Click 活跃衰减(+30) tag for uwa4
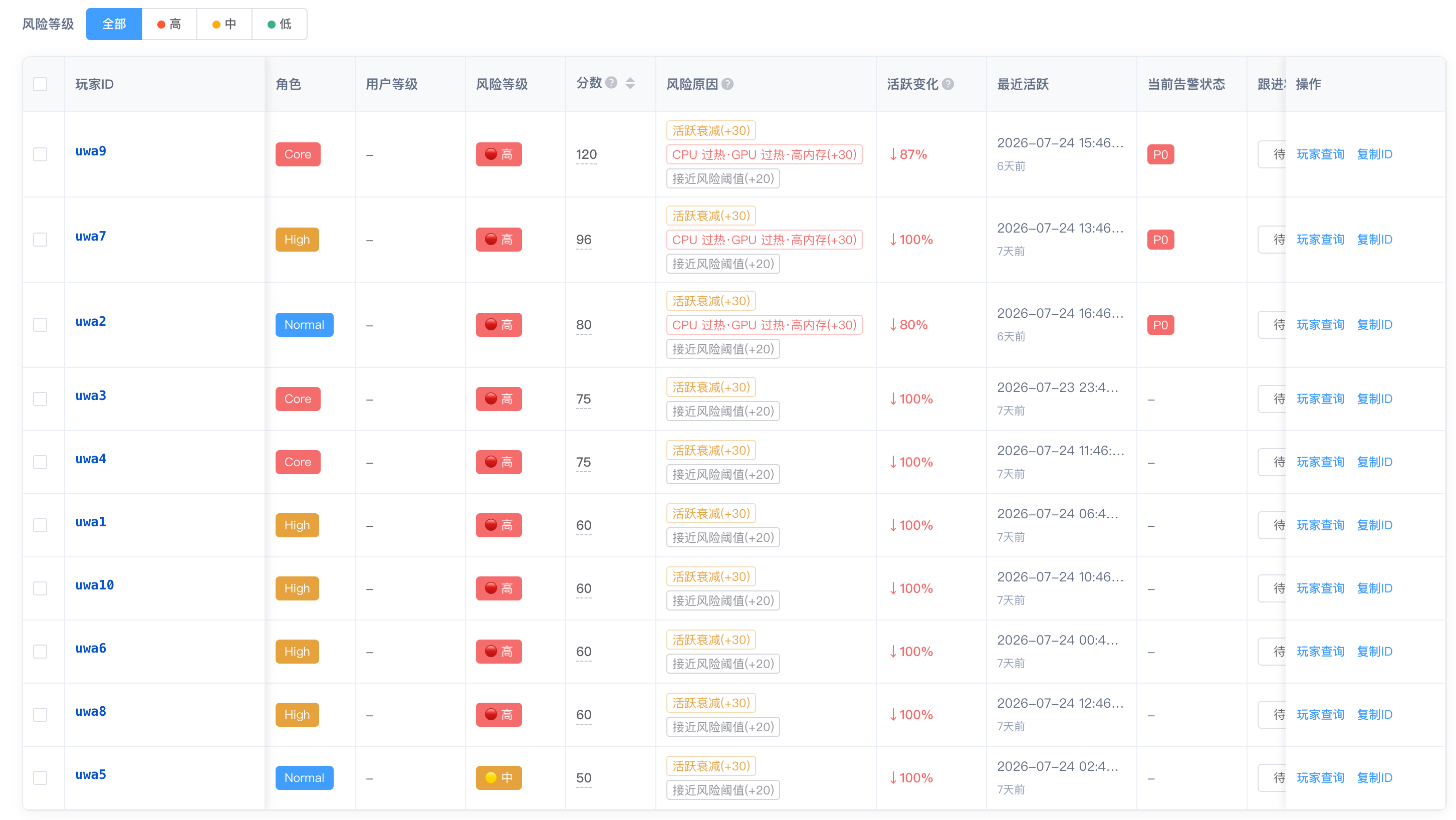Viewport: 1456px width, 820px height. 711,451
